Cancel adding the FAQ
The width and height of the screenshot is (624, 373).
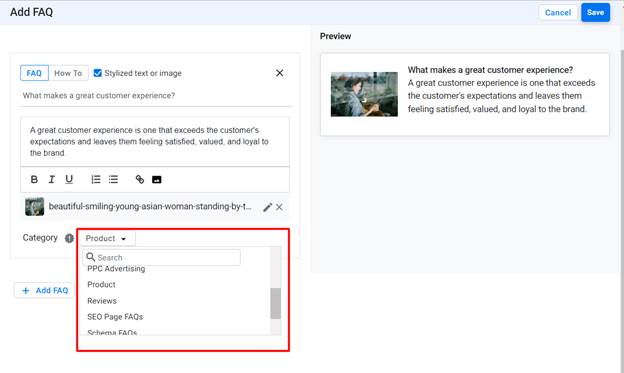pyautogui.click(x=558, y=13)
